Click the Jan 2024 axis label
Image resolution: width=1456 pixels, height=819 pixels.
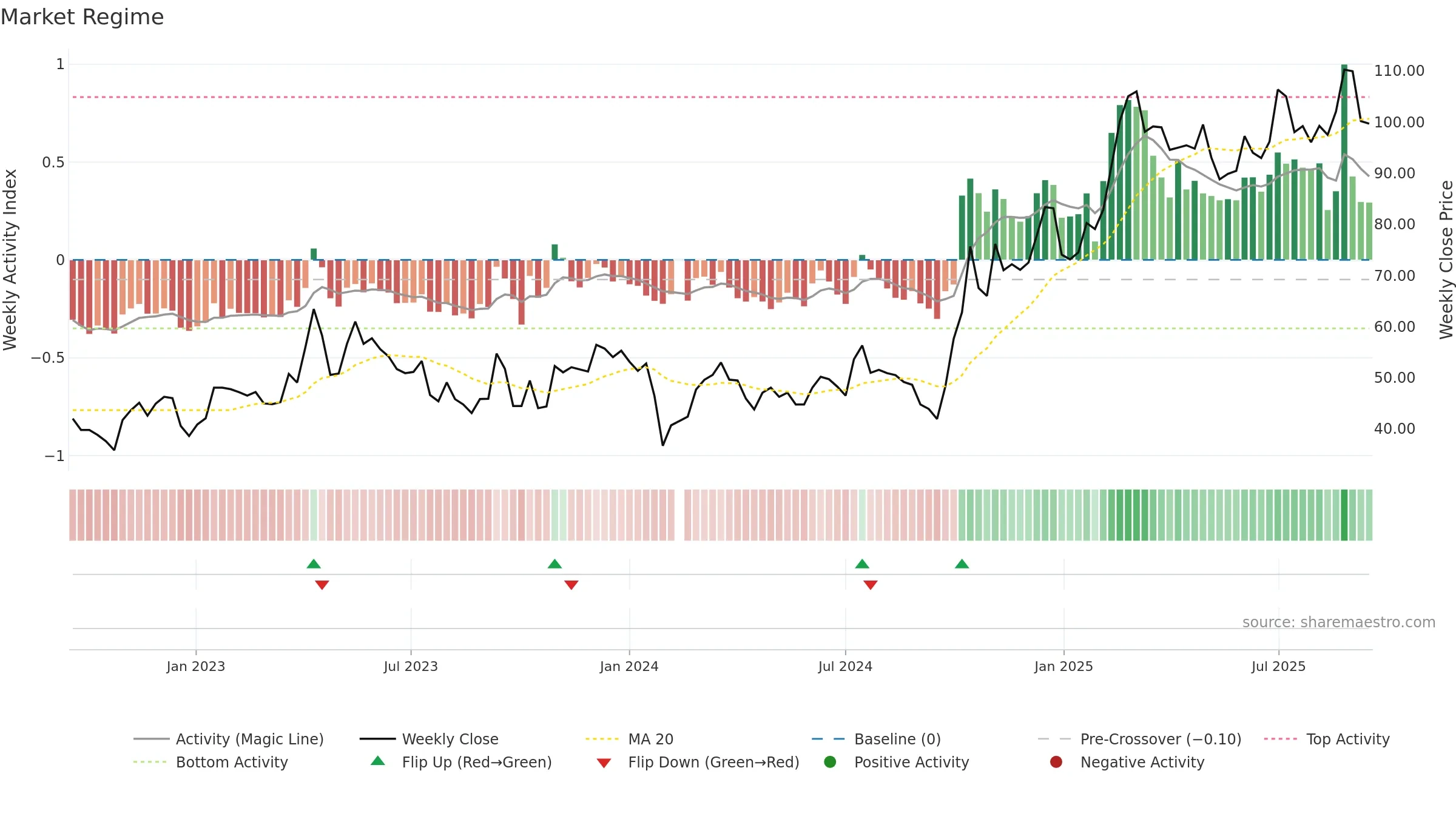(x=629, y=667)
